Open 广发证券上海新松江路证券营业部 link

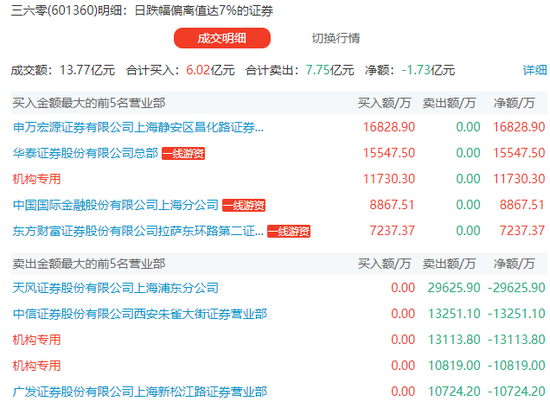[140, 392]
